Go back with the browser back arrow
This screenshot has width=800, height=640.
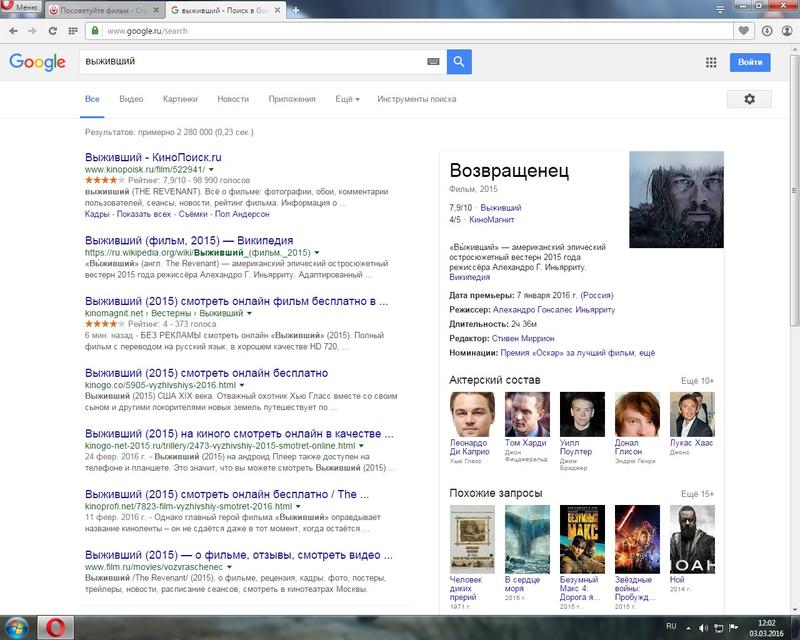point(13,31)
